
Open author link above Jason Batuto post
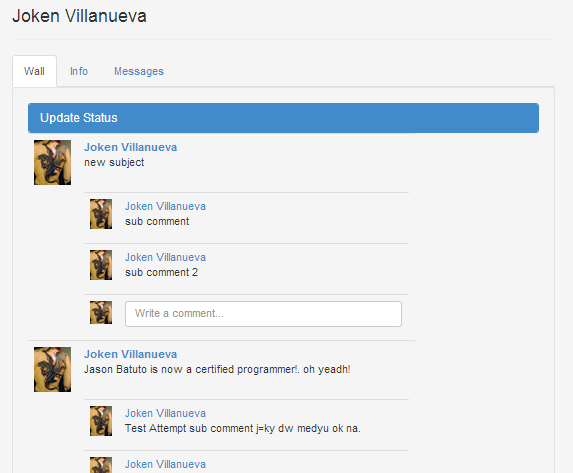pos(130,354)
